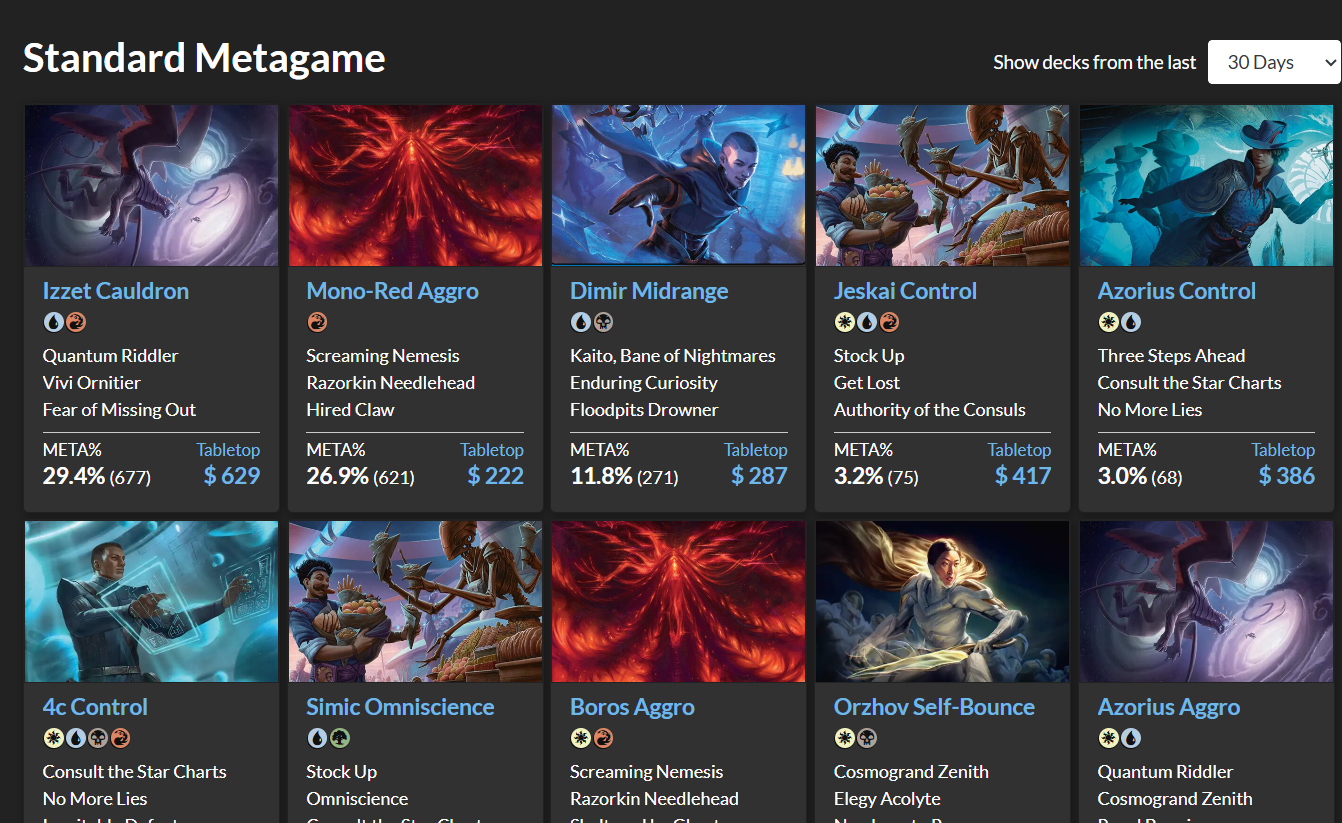The height and width of the screenshot is (823, 1342).
Task: Open the Azorius Control deck link
Action: (x=1176, y=291)
